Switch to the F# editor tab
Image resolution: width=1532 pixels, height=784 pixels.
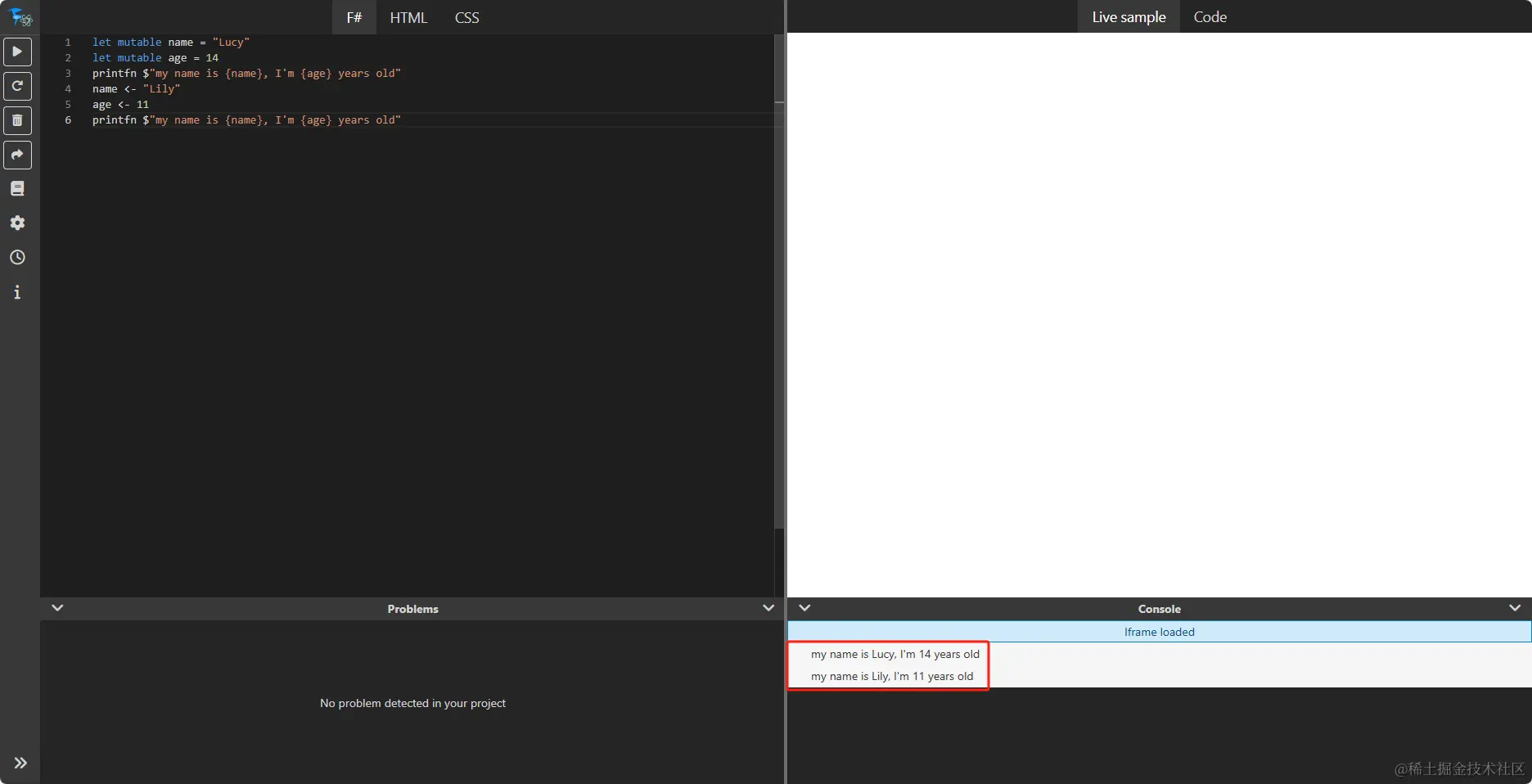354,17
